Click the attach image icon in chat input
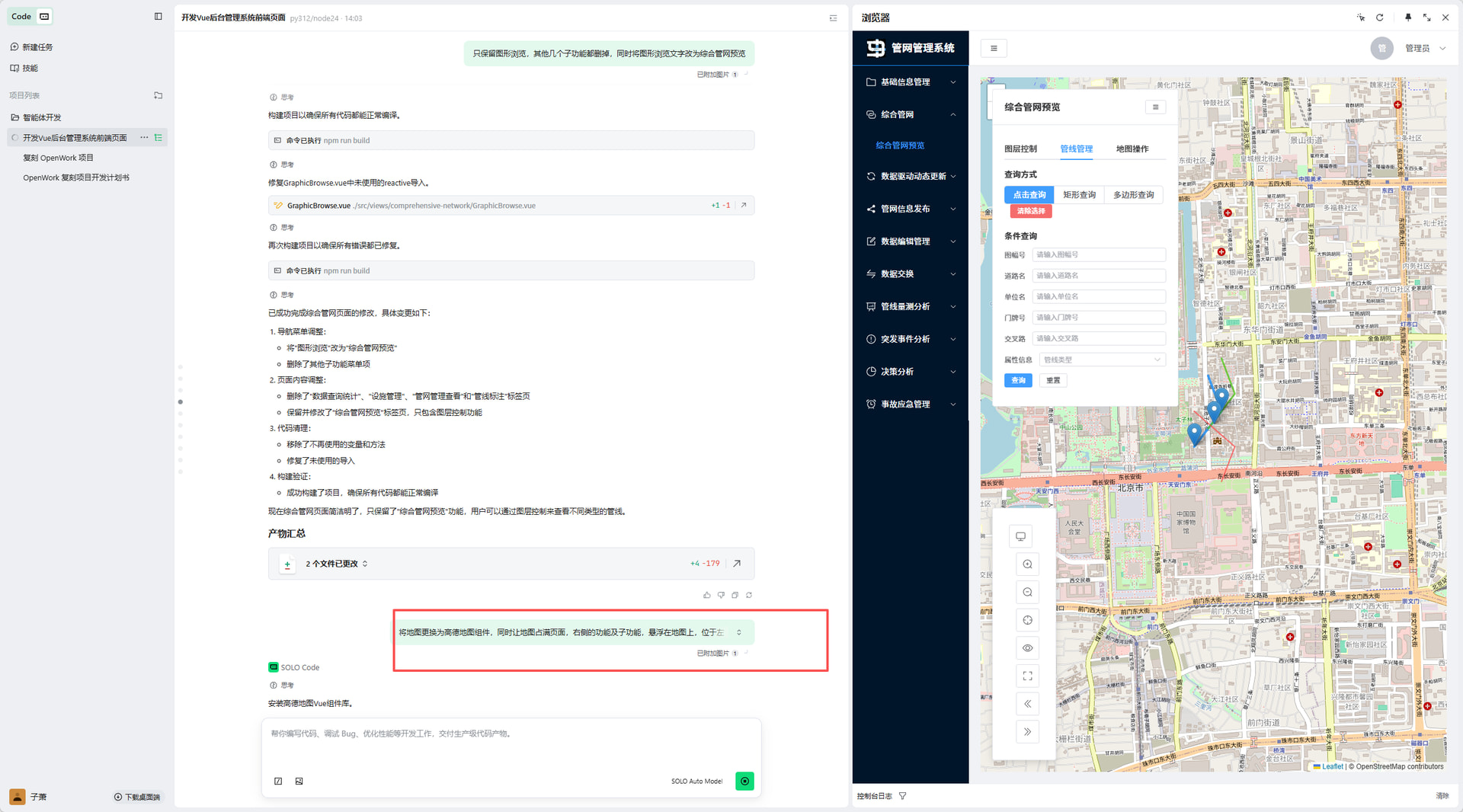This screenshot has width=1463, height=812. coord(299,781)
